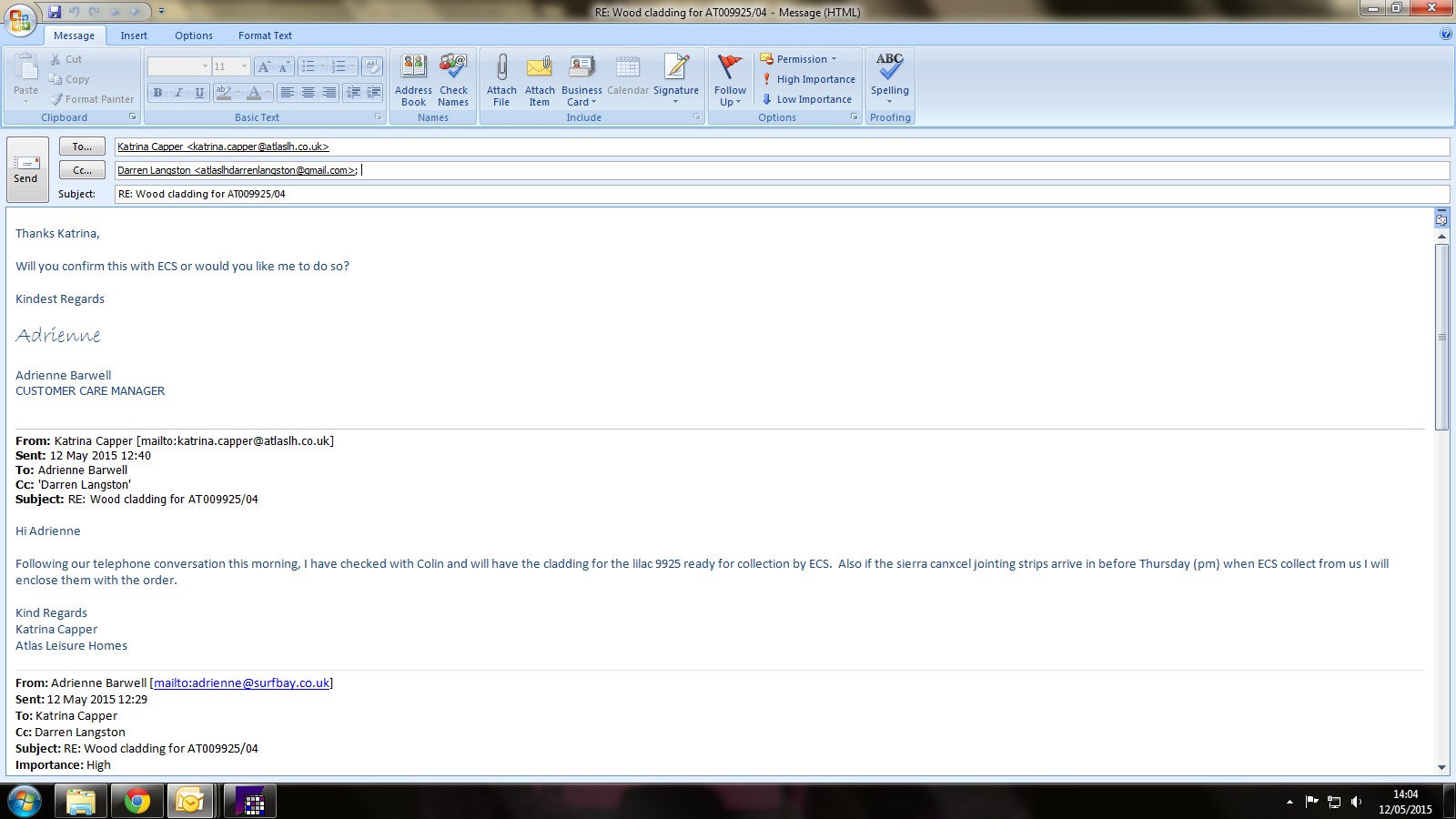
Task: Switch to the Insert tab
Action: point(134,35)
